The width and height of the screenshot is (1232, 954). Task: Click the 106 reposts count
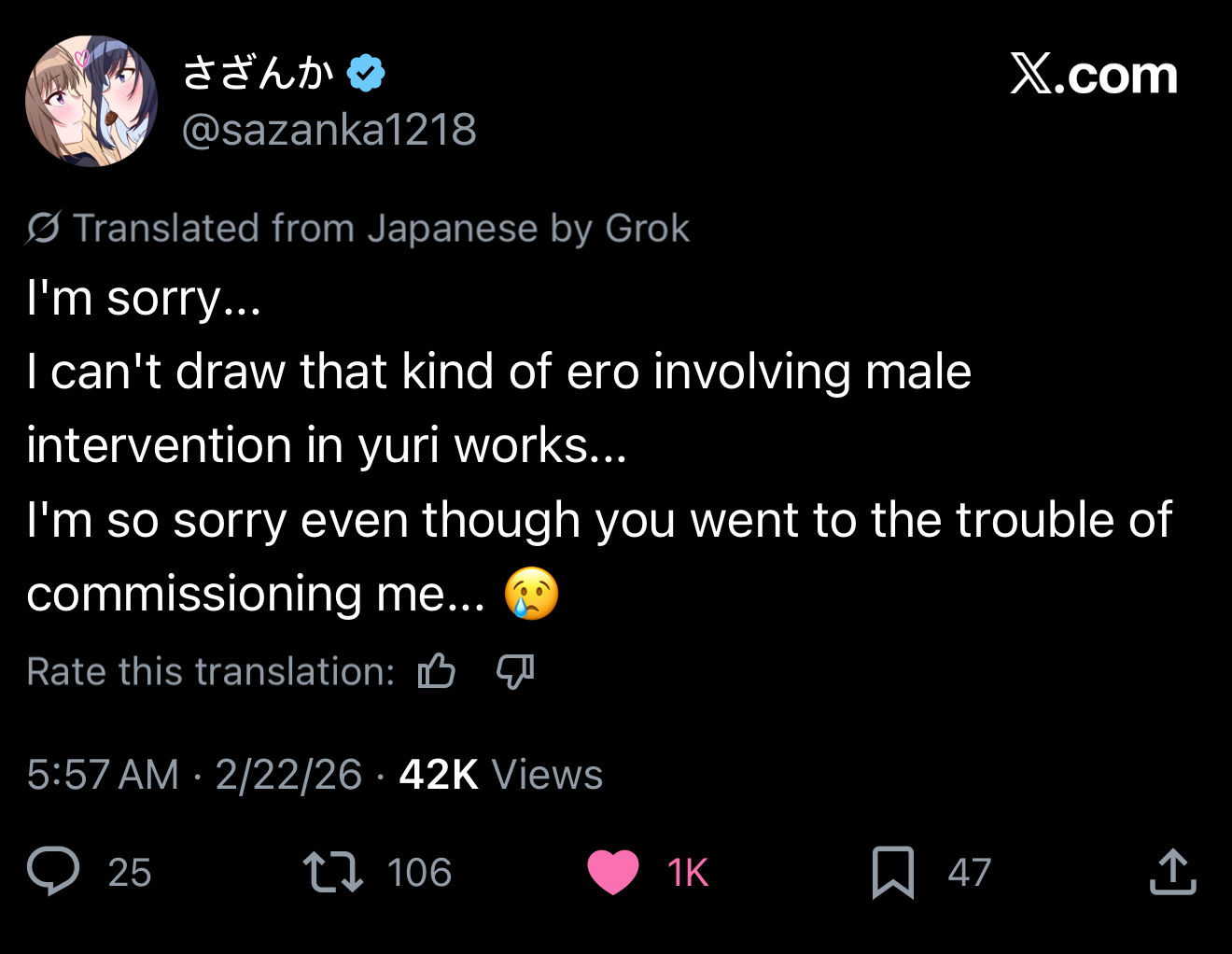tap(419, 873)
